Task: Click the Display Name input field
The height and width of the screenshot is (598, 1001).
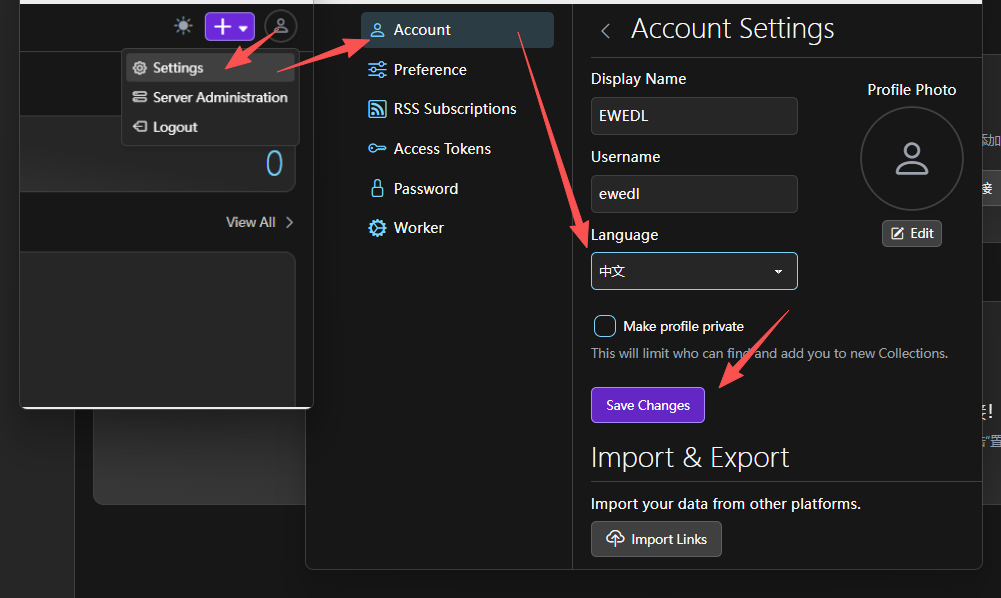Action: pyautogui.click(x=694, y=116)
